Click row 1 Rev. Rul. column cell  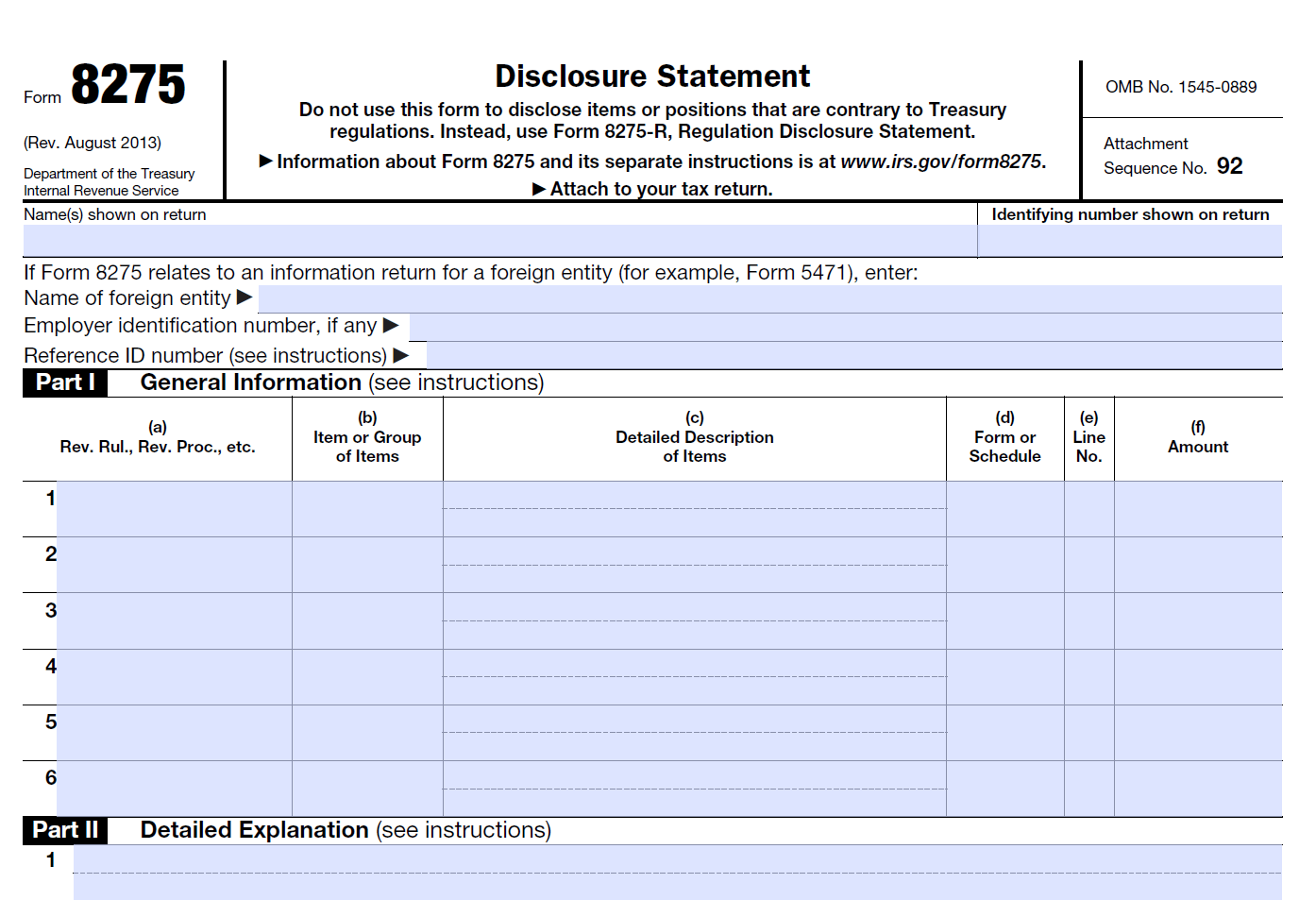coord(173,507)
